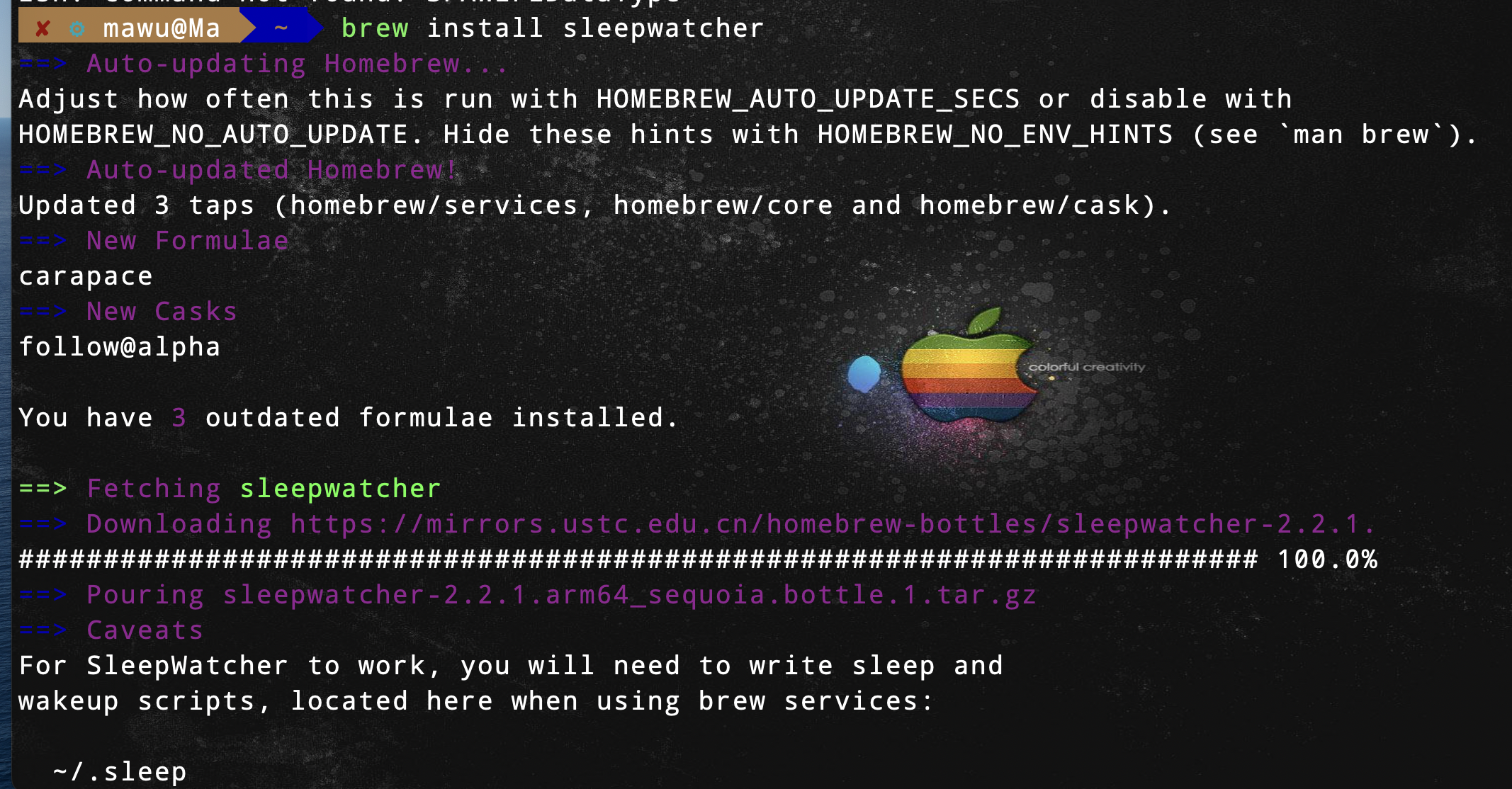1512x789 pixels.
Task: Click the red X close button icon
Action: (41, 28)
